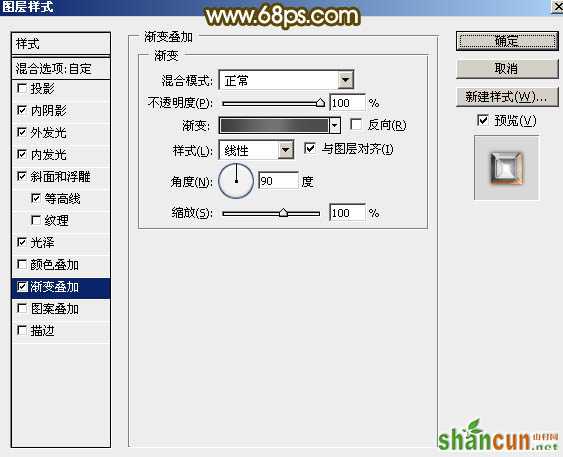Image resolution: width=563 pixels, height=457 pixels.
Task: Click 新建样式 new style button
Action: (507, 97)
